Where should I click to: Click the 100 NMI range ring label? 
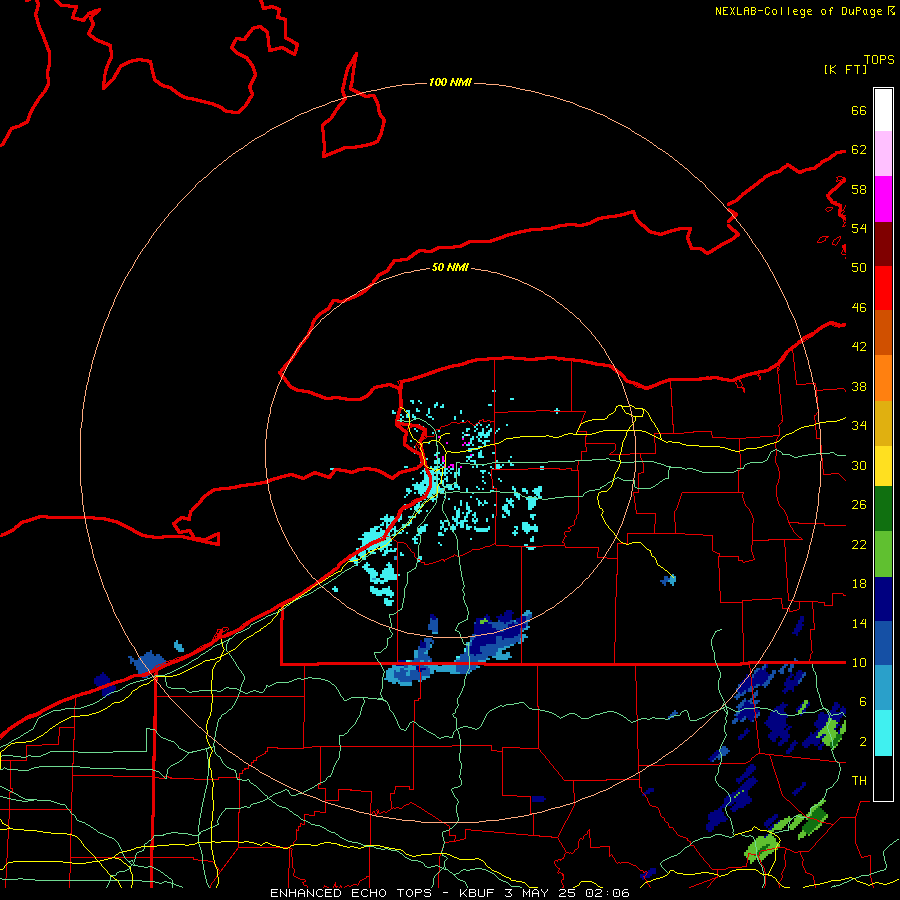point(450,82)
